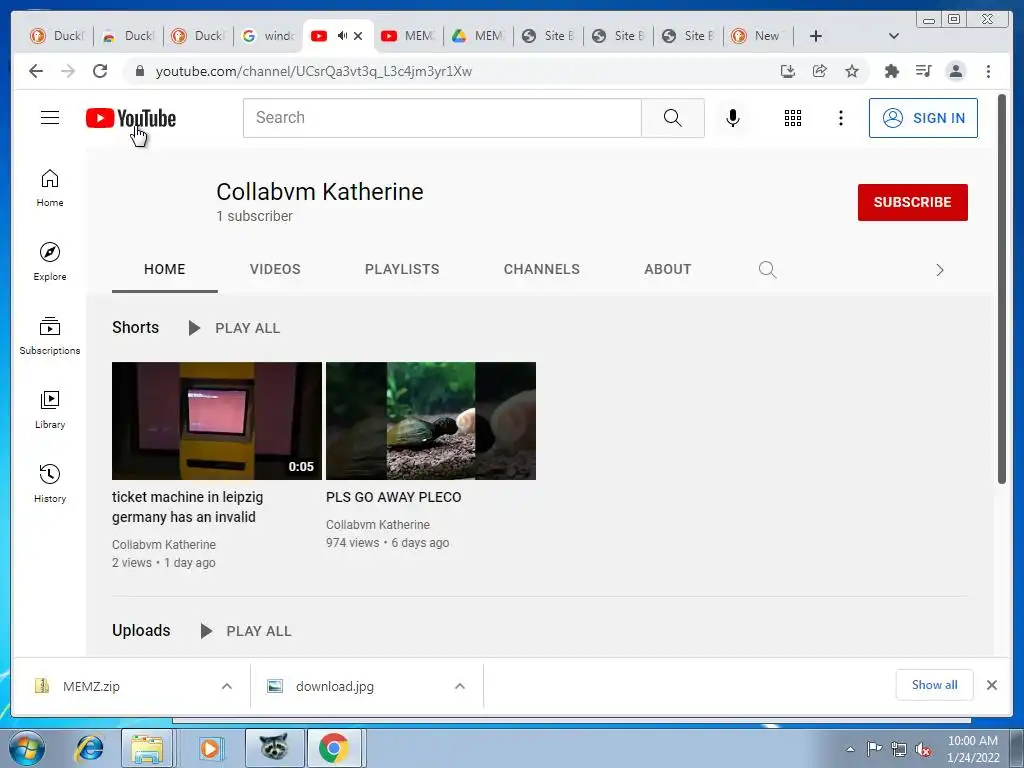Click the pleco fish video thumbnail
This screenshot has width=1024, height=768.
(431, 421)
